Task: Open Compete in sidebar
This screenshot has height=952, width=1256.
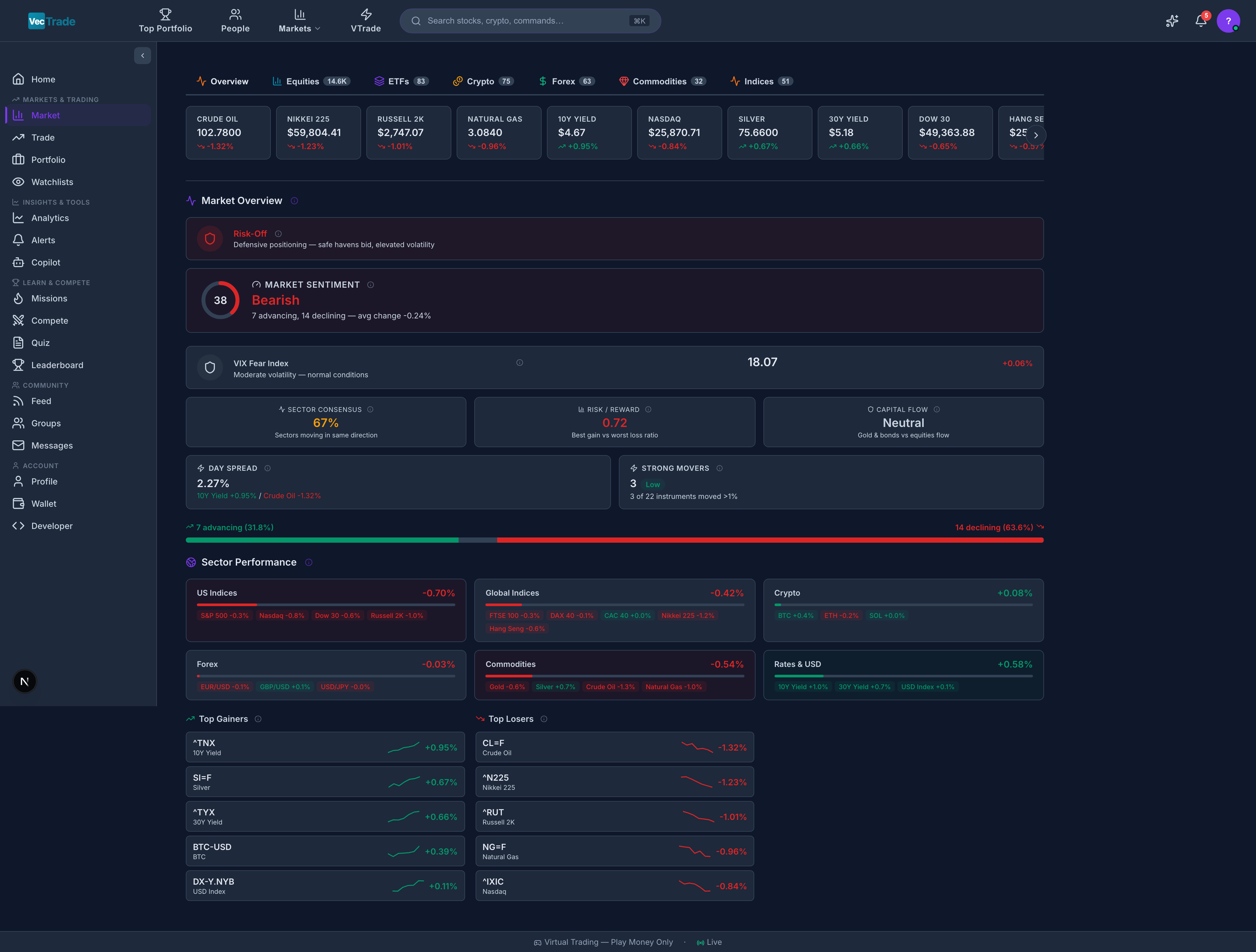Action: pos(78,321)
